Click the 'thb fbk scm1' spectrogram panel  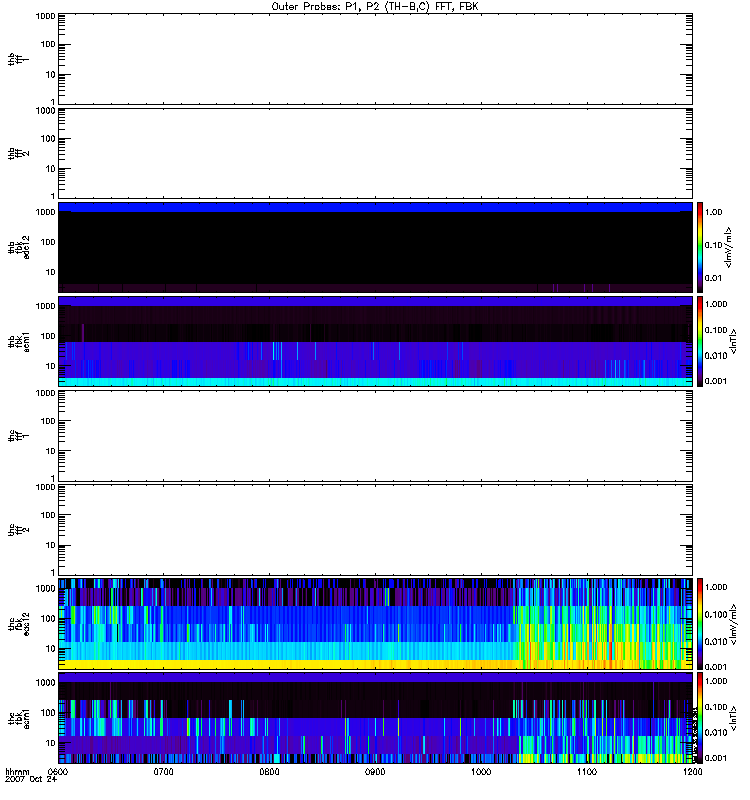tap(375, 341)
